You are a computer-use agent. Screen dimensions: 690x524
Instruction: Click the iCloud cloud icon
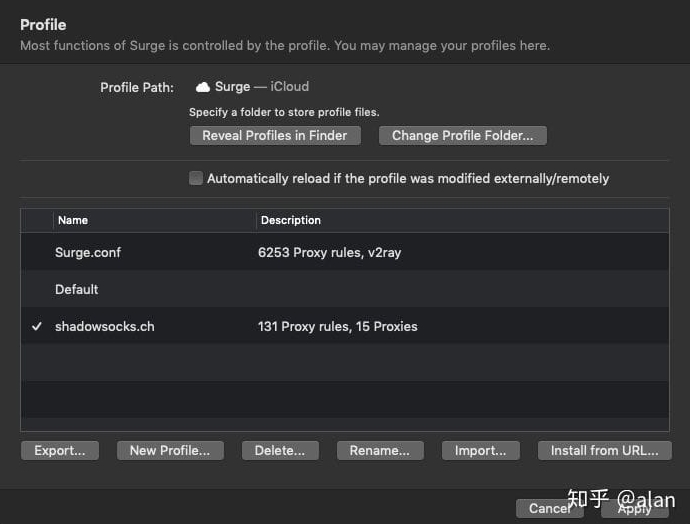[202, 87]
